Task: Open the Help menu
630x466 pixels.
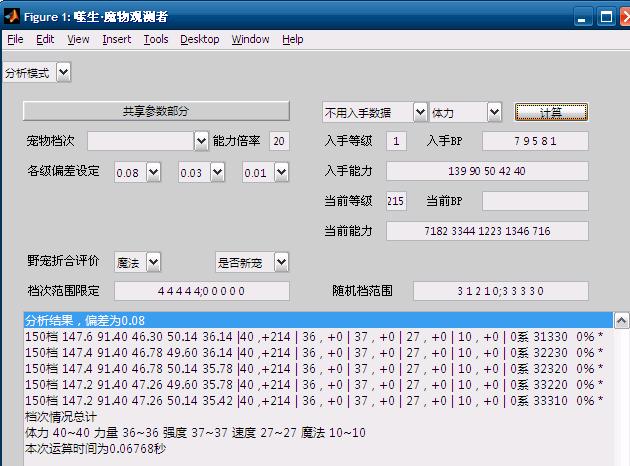Action: coord(292,39)
